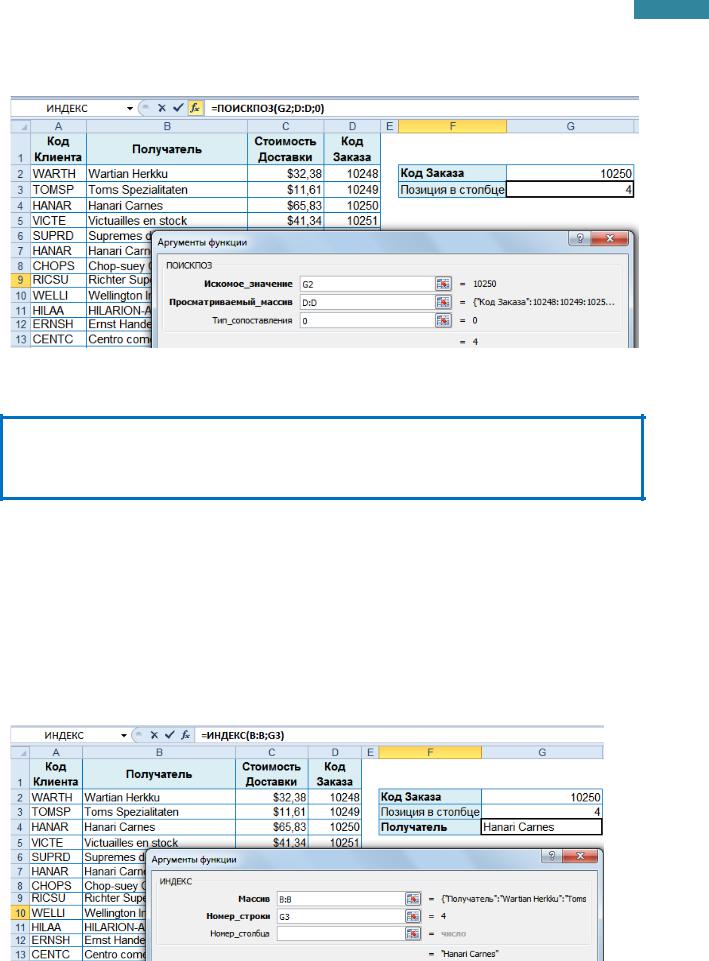Select highlighted row 9 header in the ПОИСКПОЗ sheet
This screenshot has width=709, height=961.
pos(20,280)
